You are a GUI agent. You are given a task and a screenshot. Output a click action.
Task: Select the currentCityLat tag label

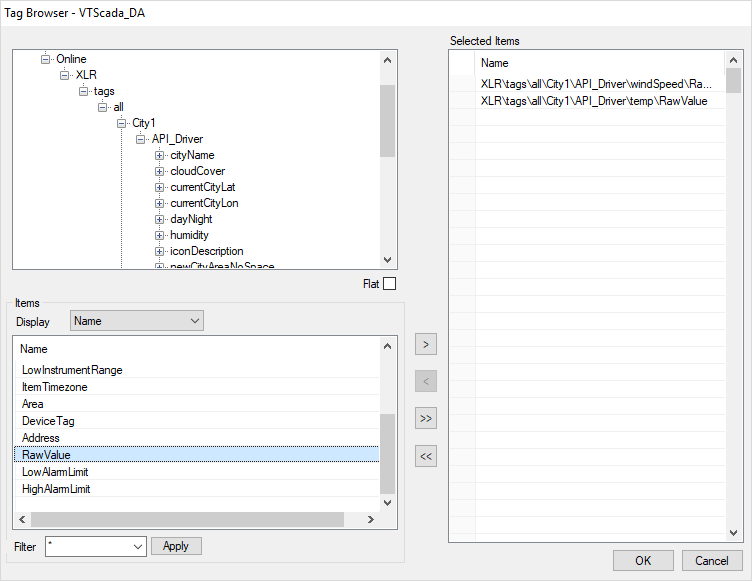[x=203, y=187]
